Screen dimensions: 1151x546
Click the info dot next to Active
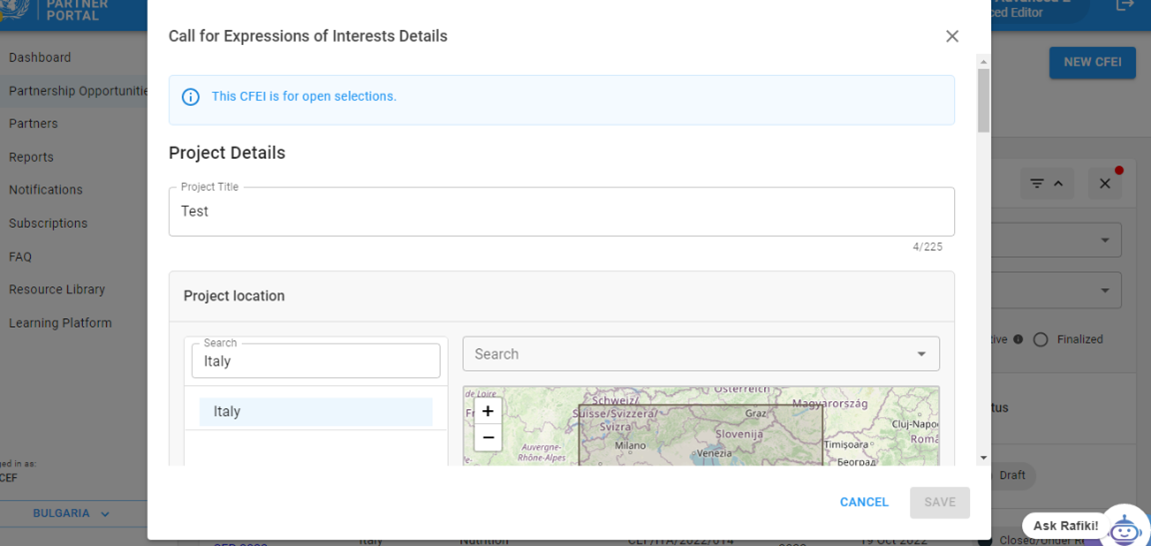pyautogui.click(x=1018, y=340)
